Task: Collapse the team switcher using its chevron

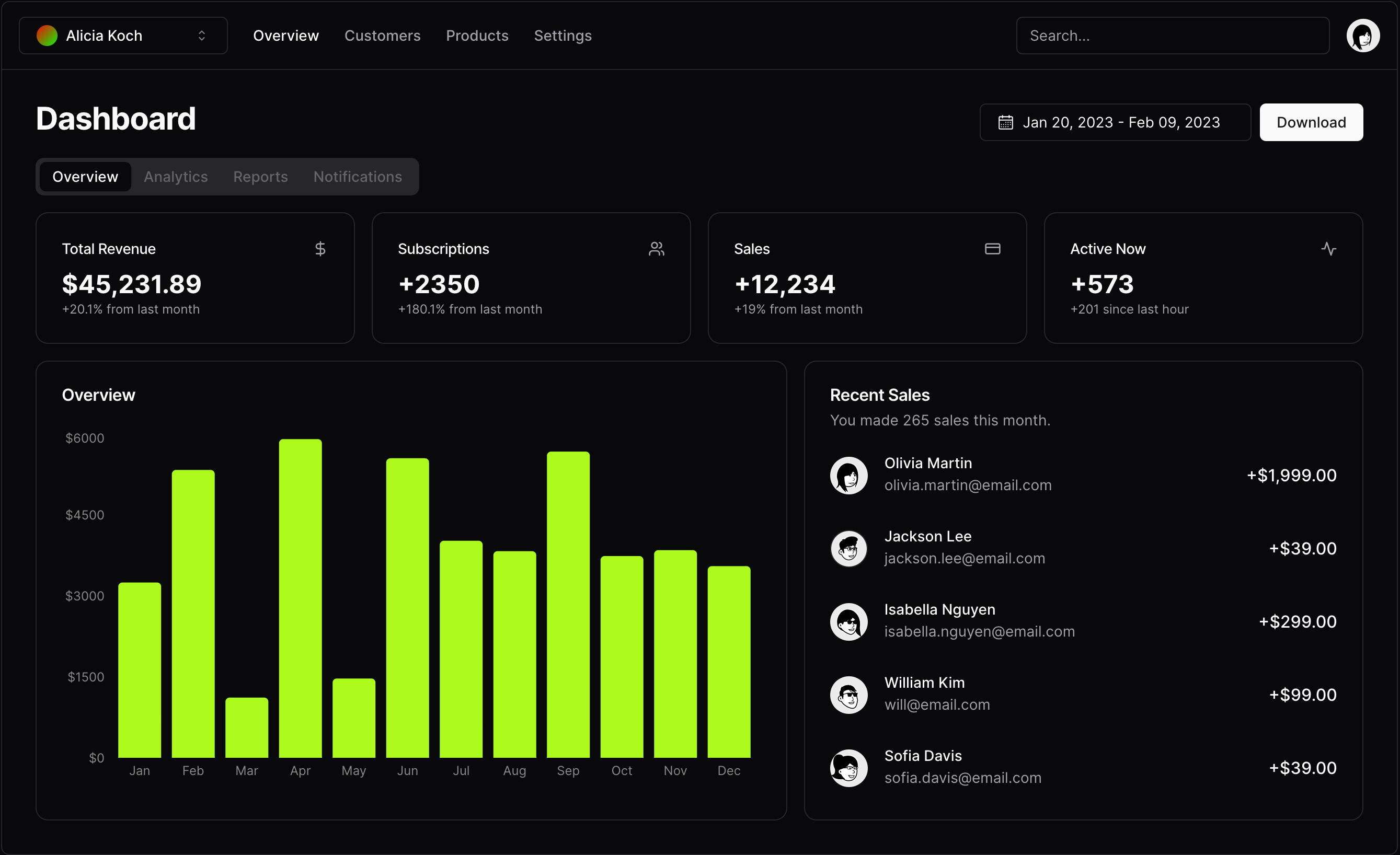Action: click(202, 35)
